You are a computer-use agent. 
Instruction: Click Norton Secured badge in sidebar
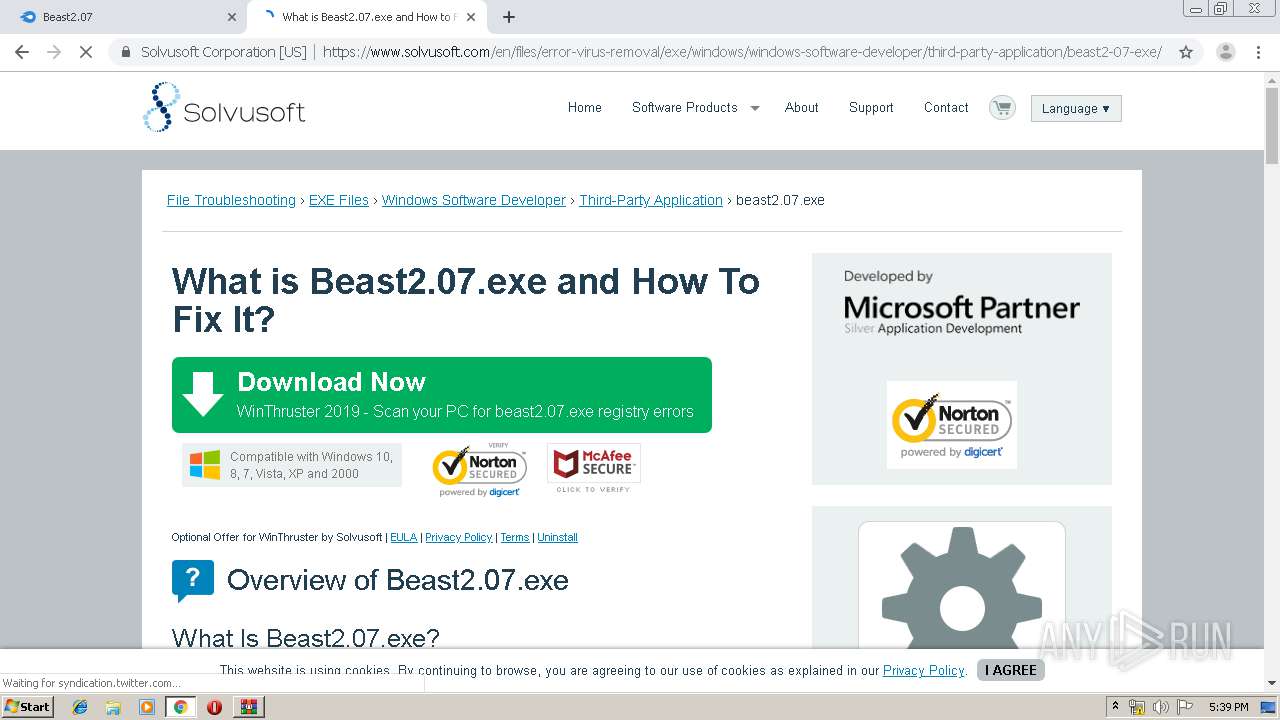[x=952, y=425]
